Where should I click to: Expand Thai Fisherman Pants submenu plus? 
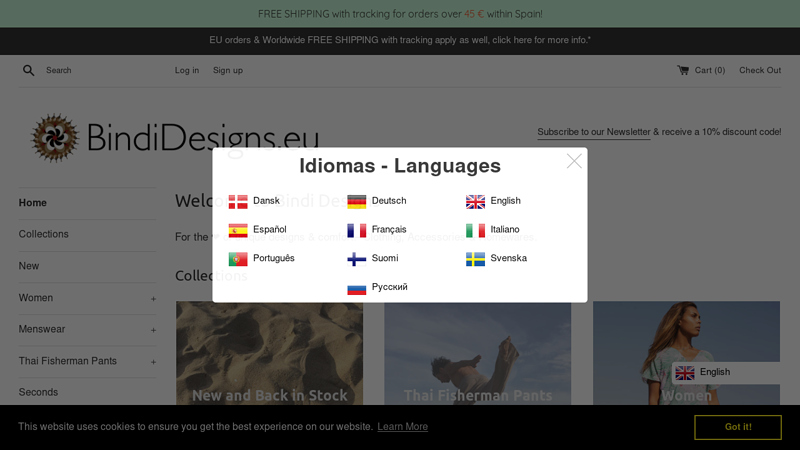pyautogui.click(x=153, y=362)
